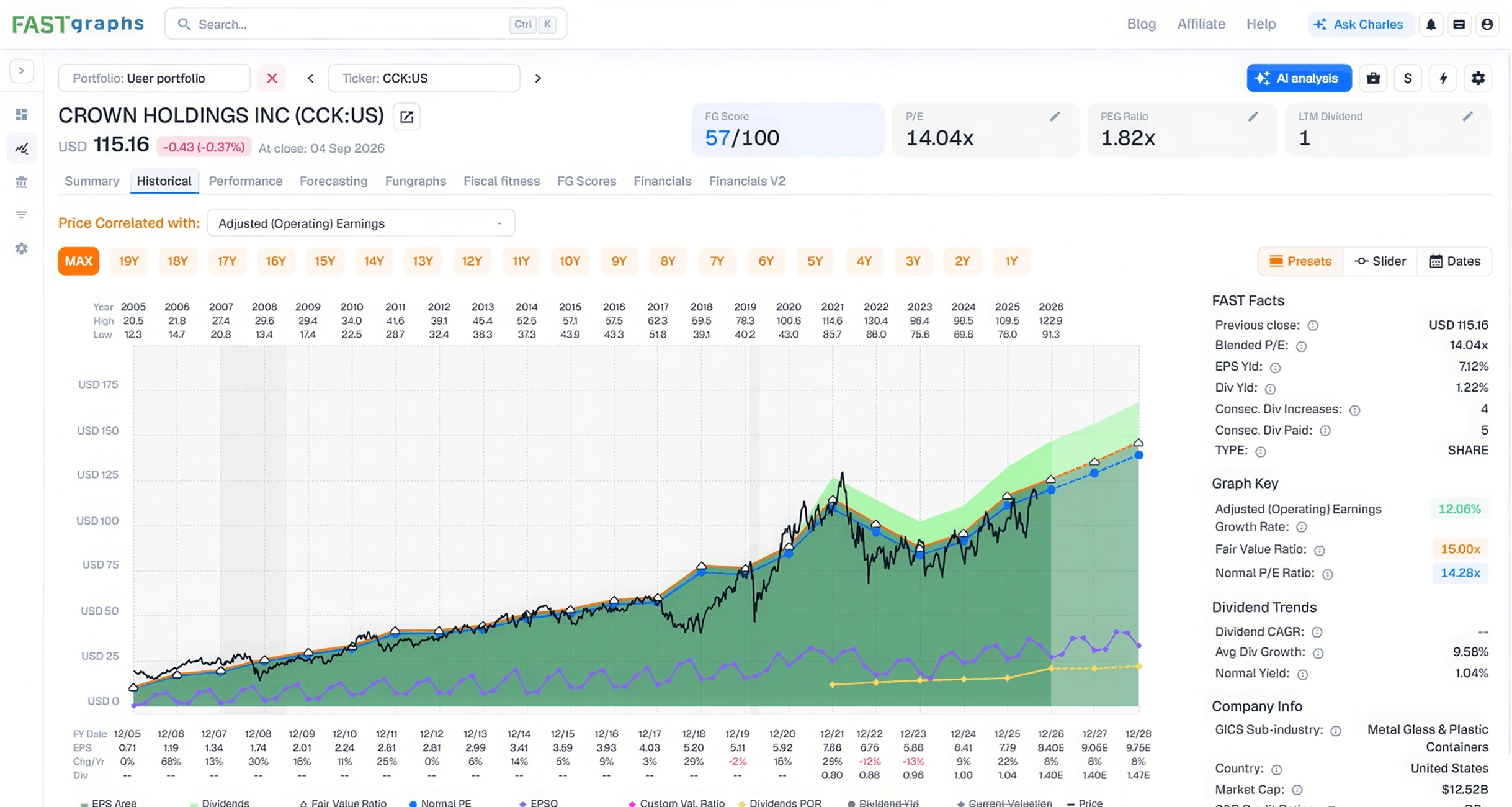Toggle the Custom Val. Ratio legend item

(676, 803)
